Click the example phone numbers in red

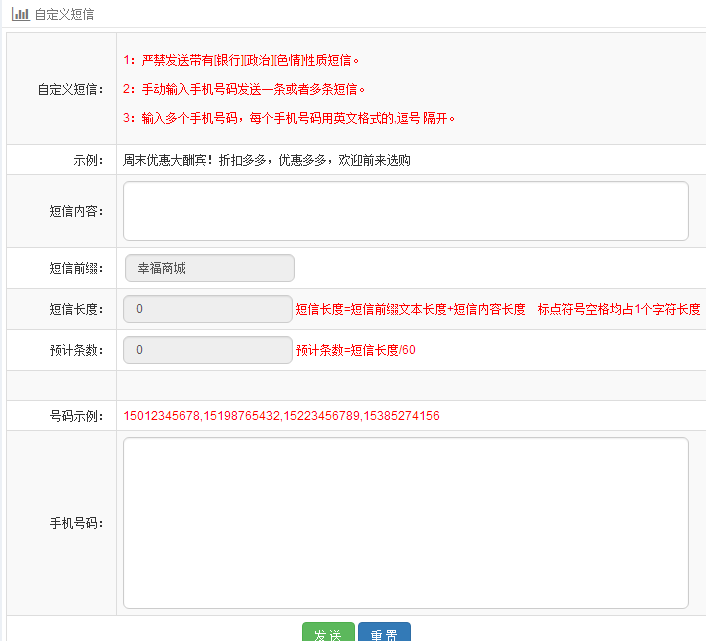pyautogui.click(x=281, y=416)
